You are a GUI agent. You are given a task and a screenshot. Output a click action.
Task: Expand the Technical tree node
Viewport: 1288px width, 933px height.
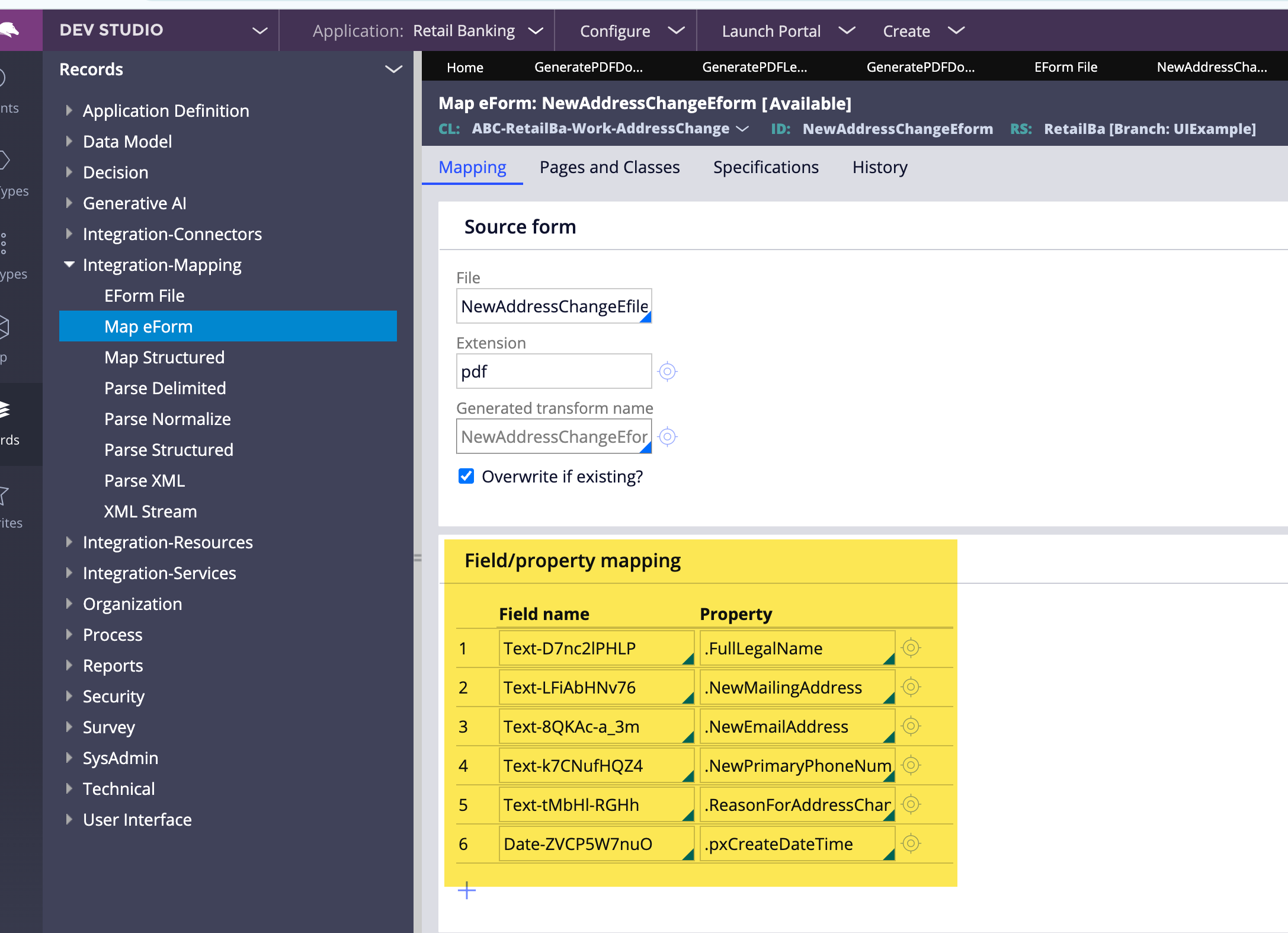(x=69, y=788)
